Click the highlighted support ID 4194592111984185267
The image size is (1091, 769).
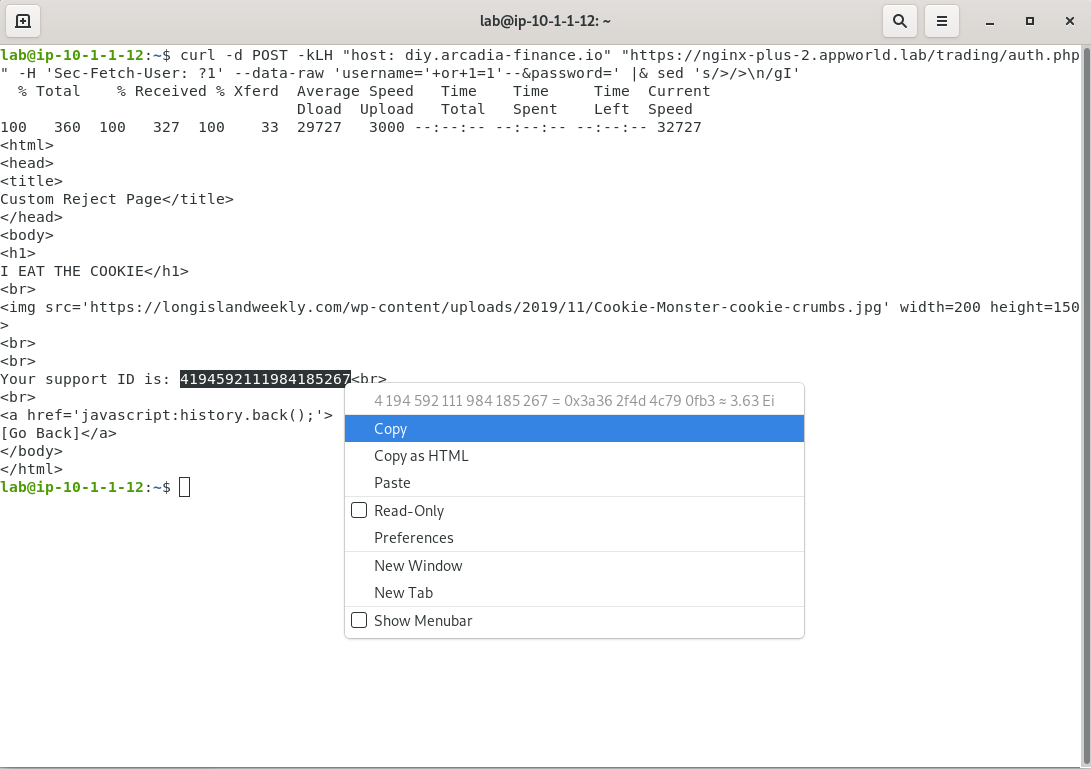point(265,379)
